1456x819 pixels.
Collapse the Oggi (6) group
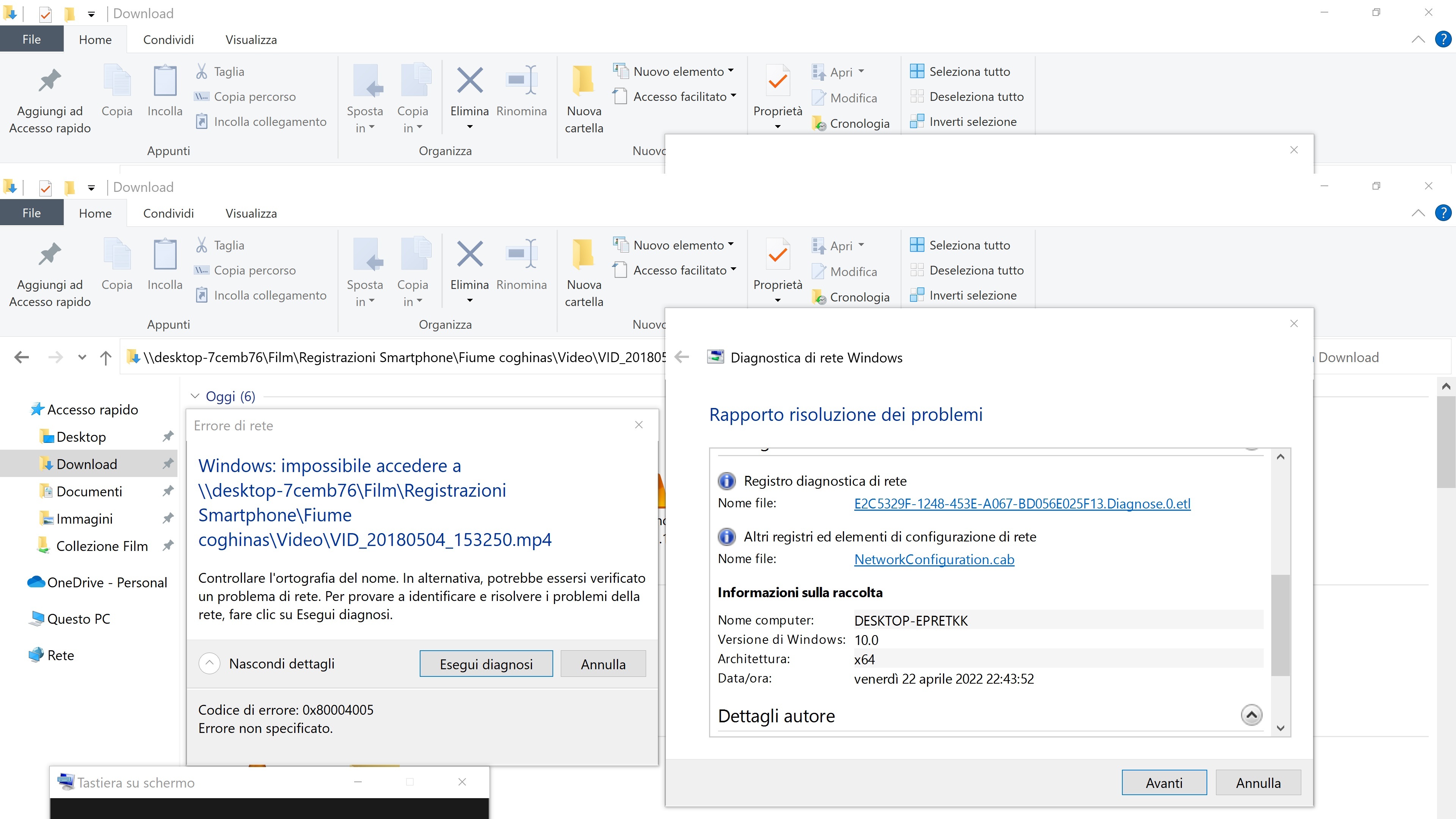tap(195, 396)
